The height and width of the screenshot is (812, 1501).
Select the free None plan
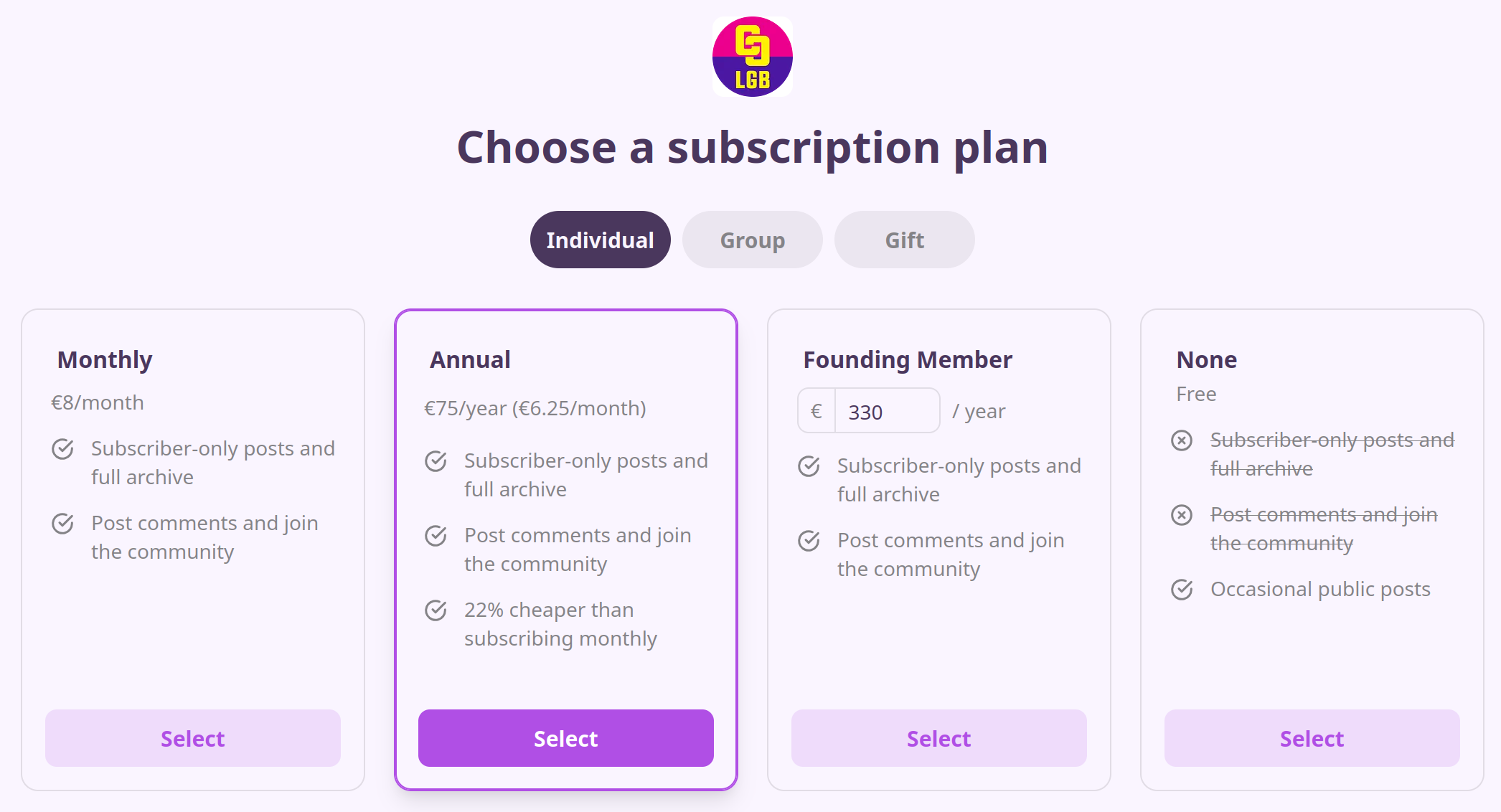1312,738
